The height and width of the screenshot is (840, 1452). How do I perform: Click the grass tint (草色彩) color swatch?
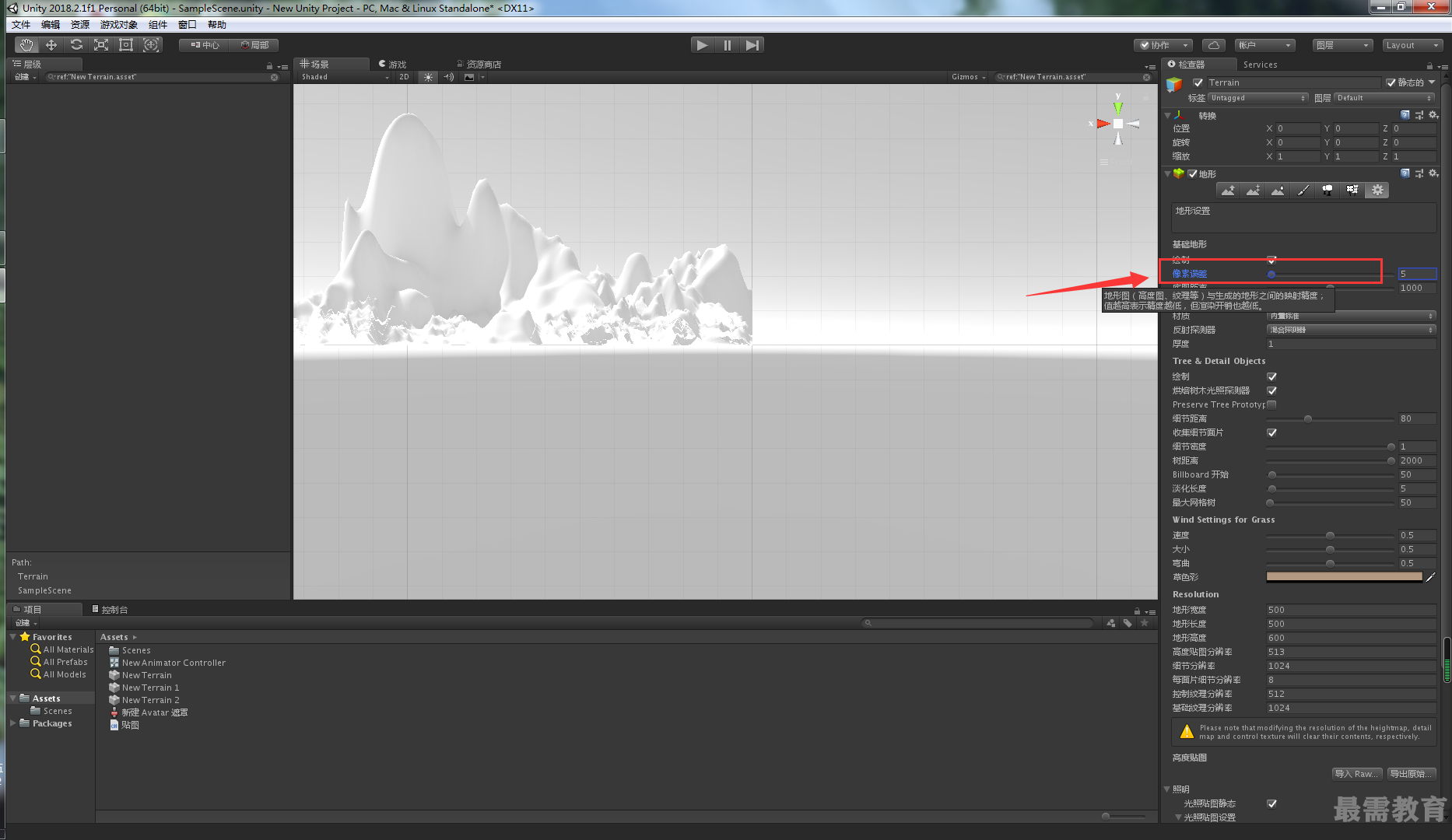(1344, 577)
